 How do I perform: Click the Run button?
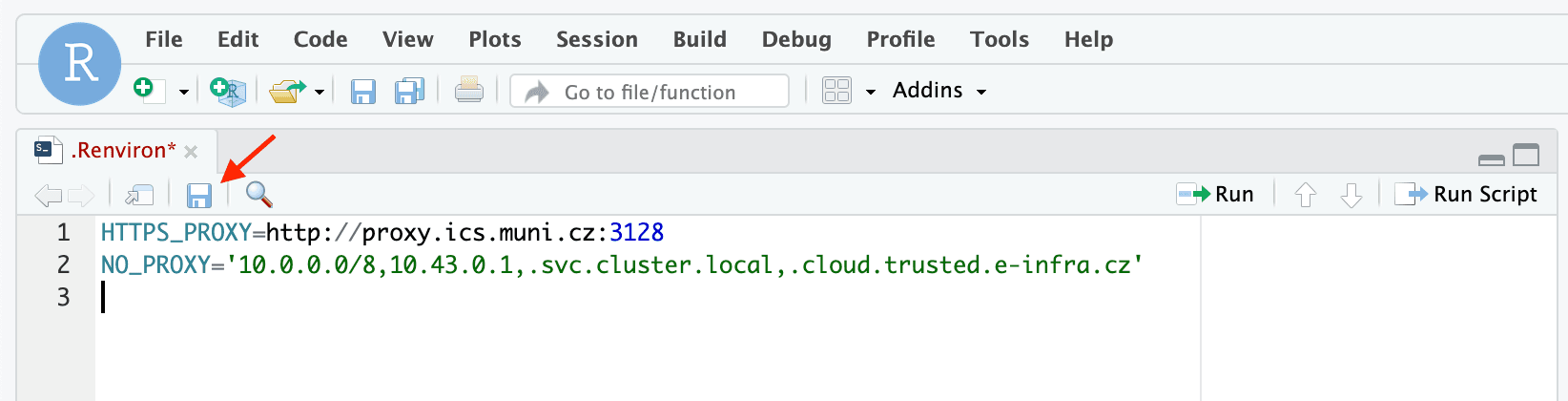click(1216, 195)
